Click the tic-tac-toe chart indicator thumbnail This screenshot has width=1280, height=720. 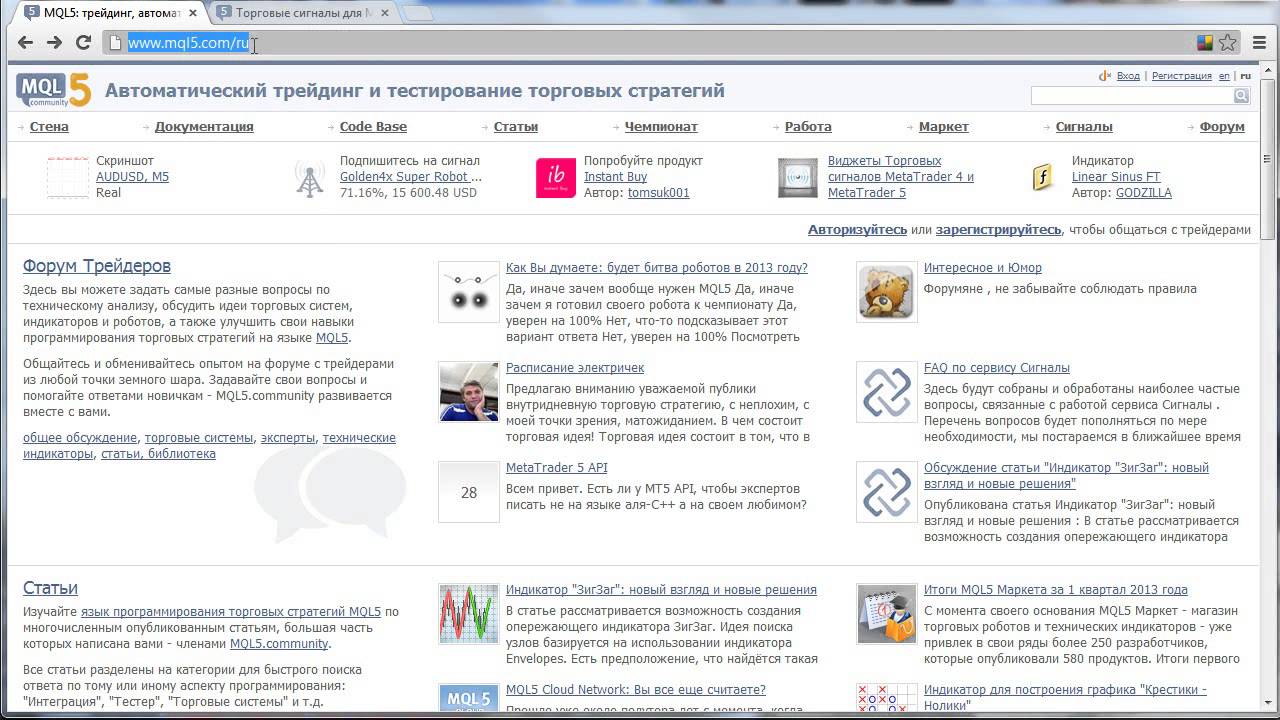click(886, 698)
